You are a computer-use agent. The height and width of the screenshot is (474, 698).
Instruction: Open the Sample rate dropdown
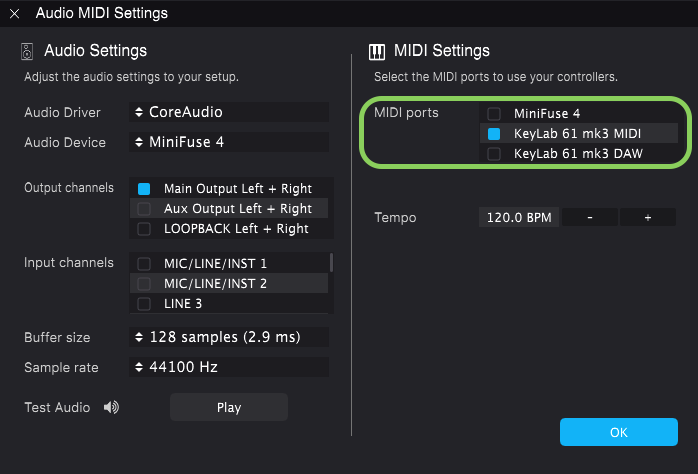pos(229,367)
